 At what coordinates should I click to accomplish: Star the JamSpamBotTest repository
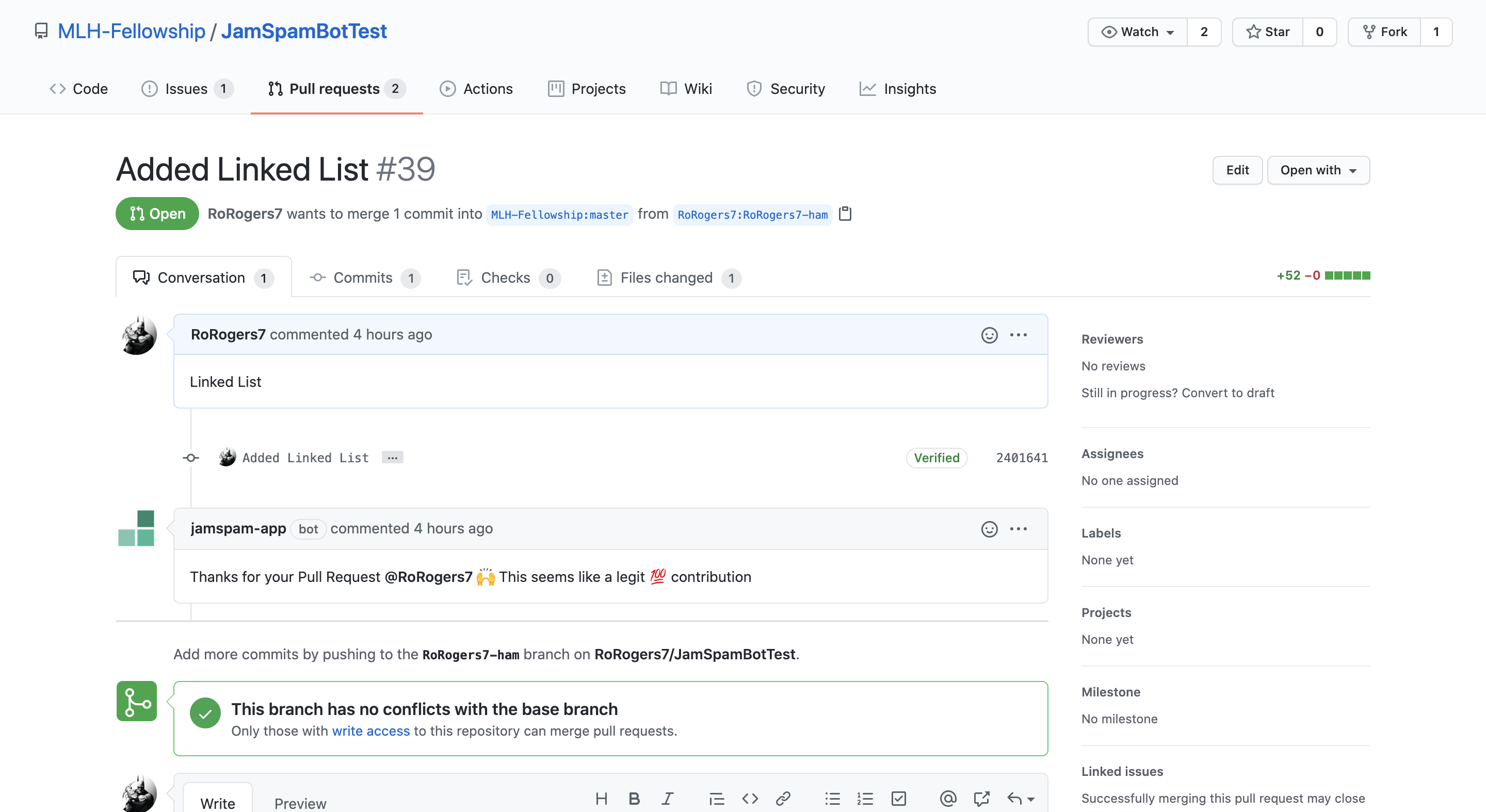(x=1268, y=31)
